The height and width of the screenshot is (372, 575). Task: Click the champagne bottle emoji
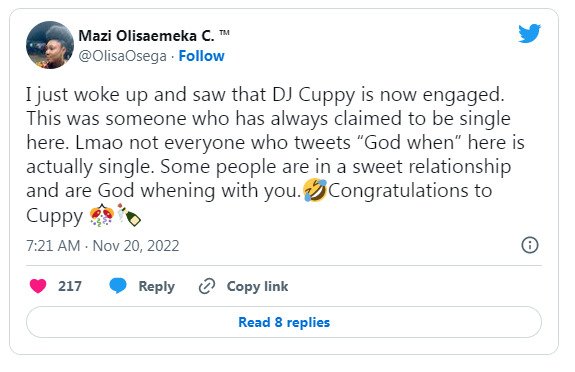[129, 215]
